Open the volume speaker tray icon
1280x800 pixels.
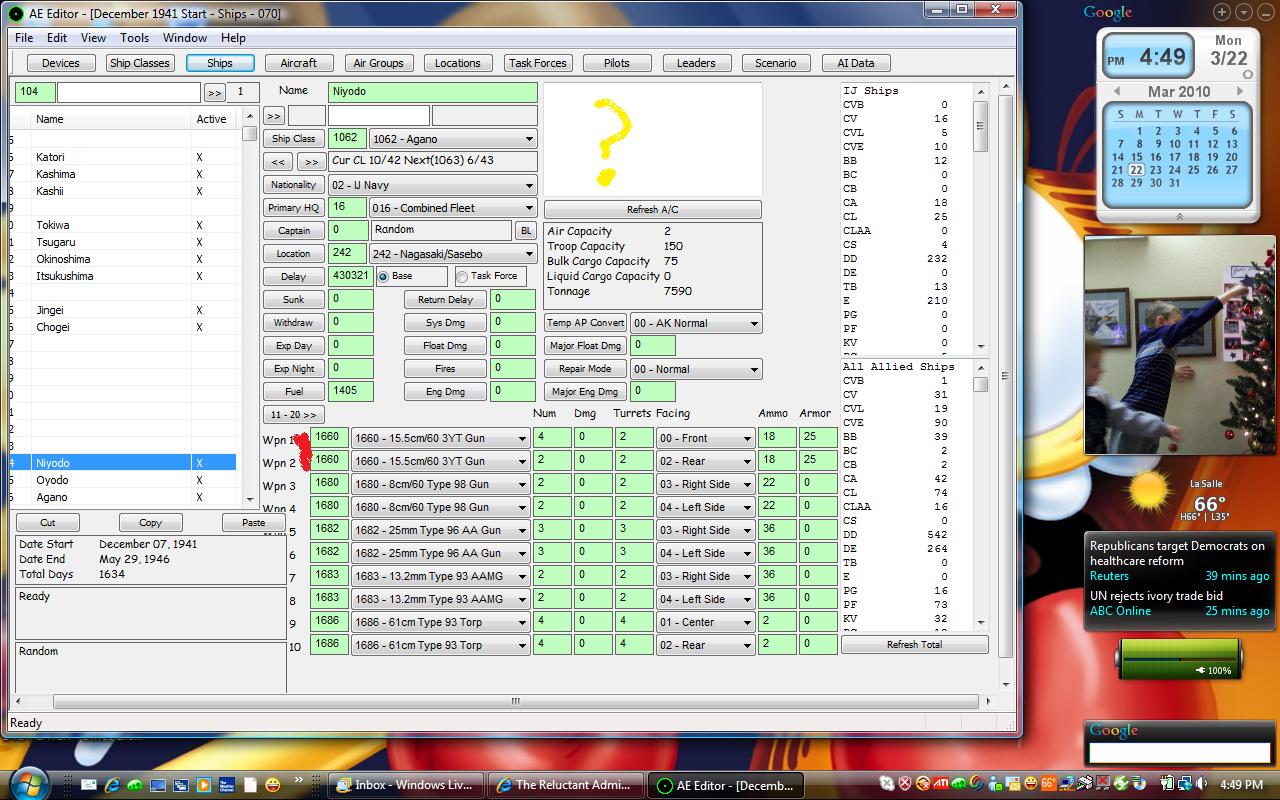[x=1202, y=783]
